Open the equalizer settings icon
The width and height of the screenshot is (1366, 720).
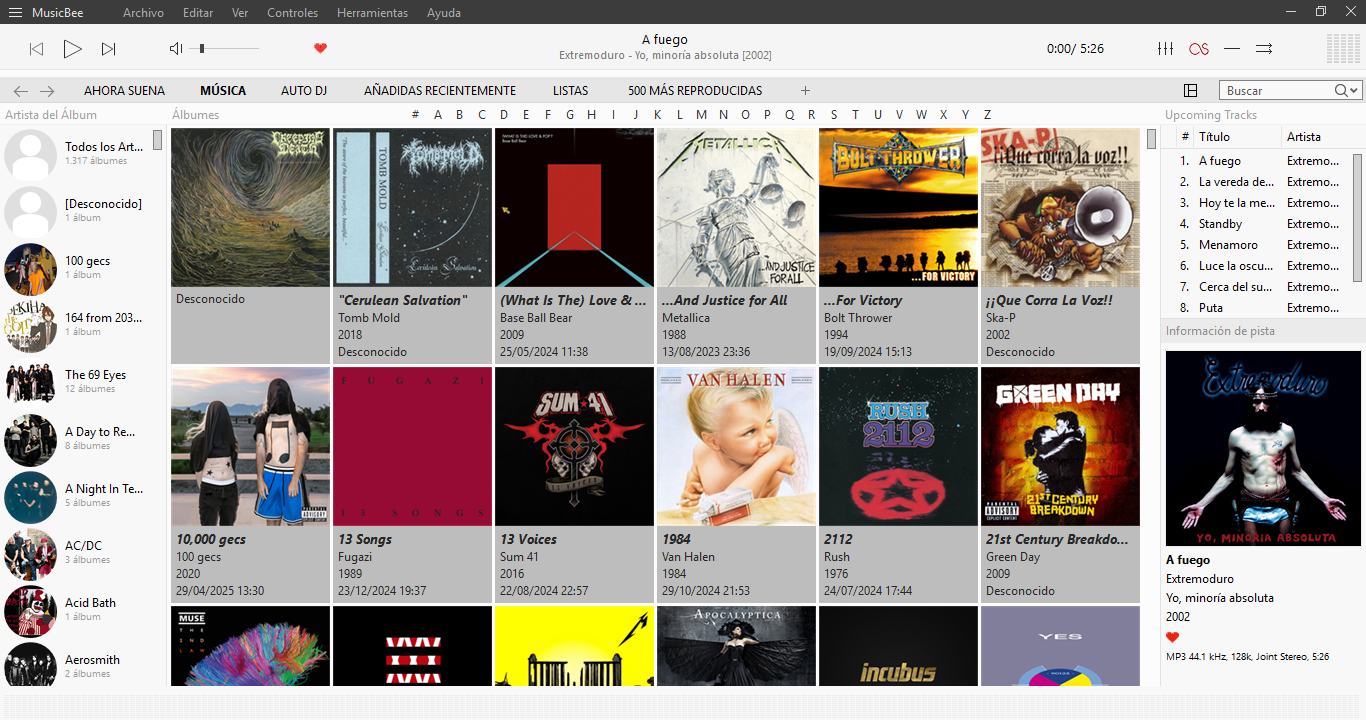(1165, 48)
